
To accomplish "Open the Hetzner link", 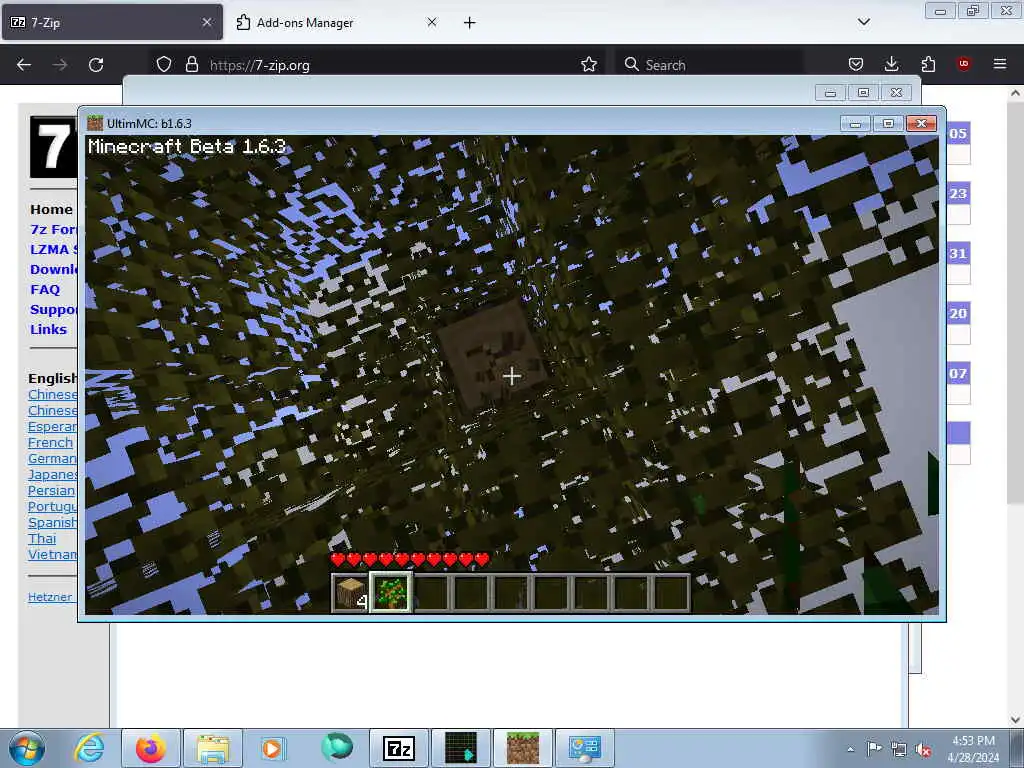I will [50, 597].
